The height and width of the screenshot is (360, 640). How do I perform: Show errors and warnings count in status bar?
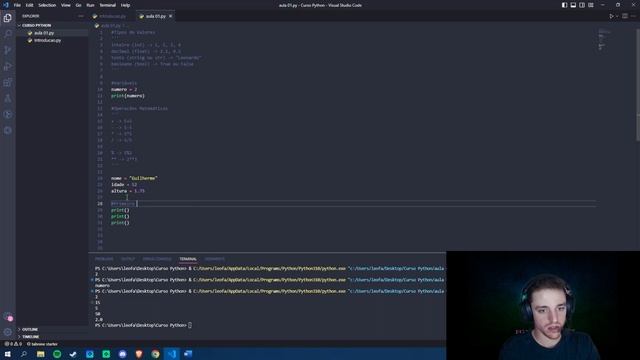pyautogui.click(x=13, y=344)
